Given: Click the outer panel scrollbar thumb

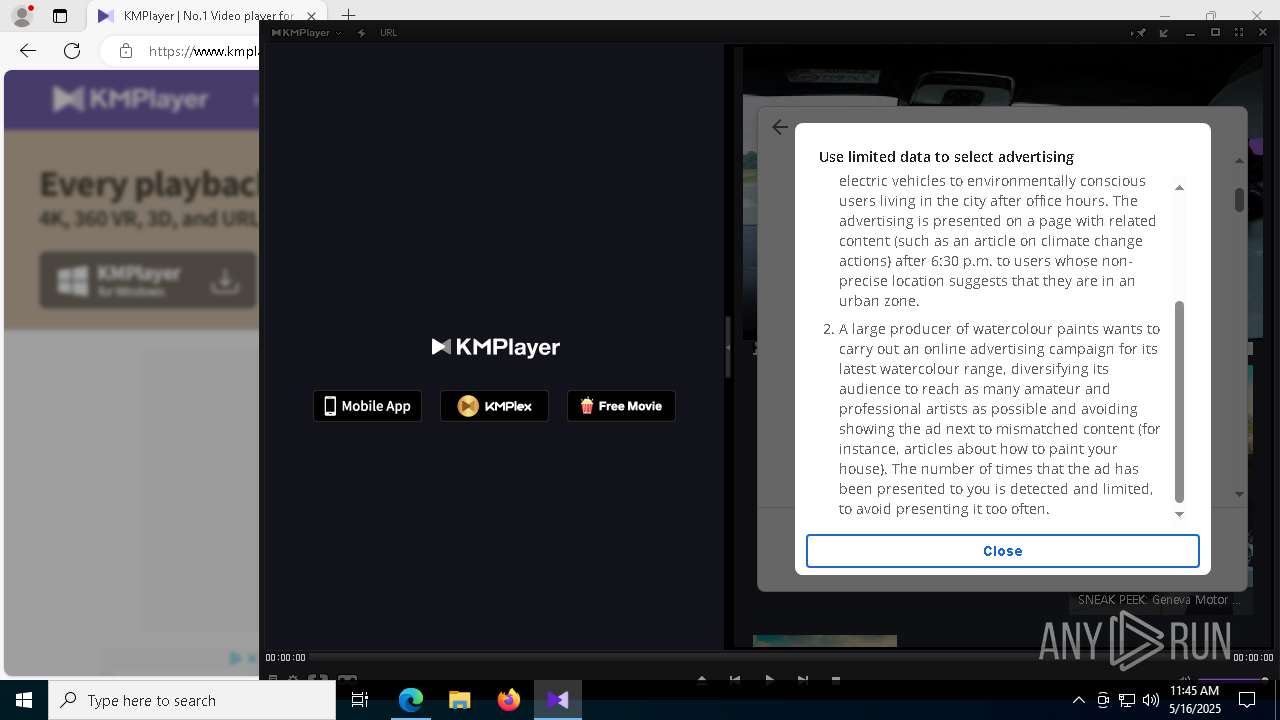Looking at the screenshot, I should point(1239,199).
